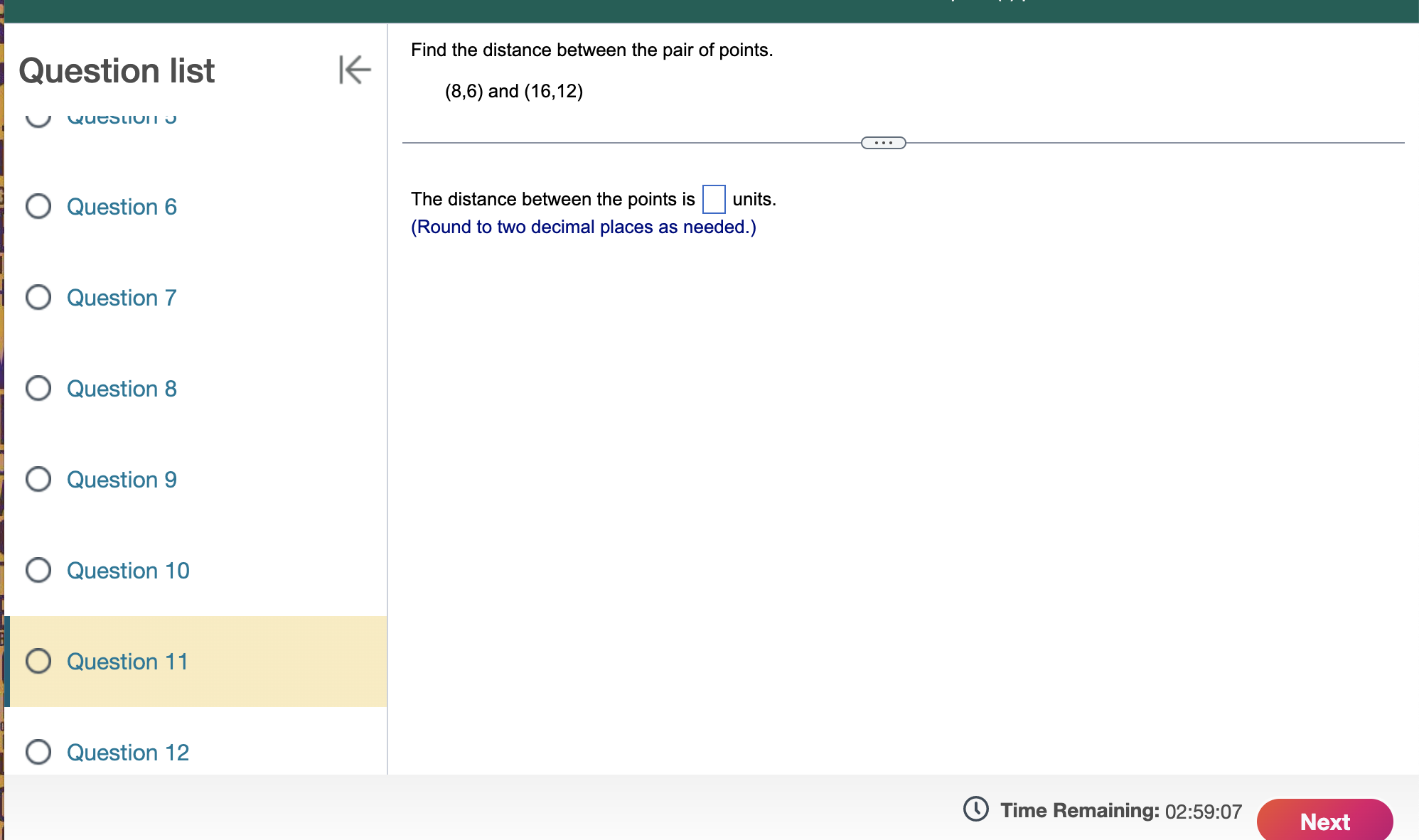Navigate to the Question 10 link
This screenshot has height=840, width=1419.
pos(128,571)
